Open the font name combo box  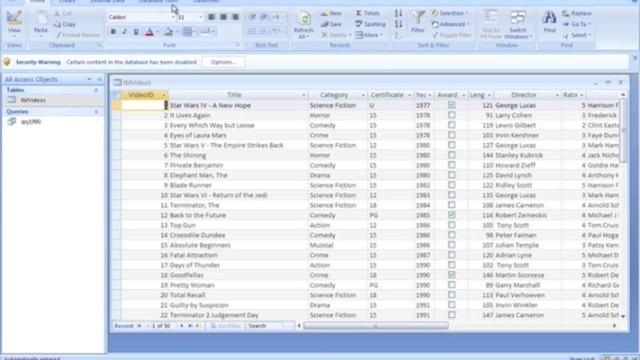(141, 17)
